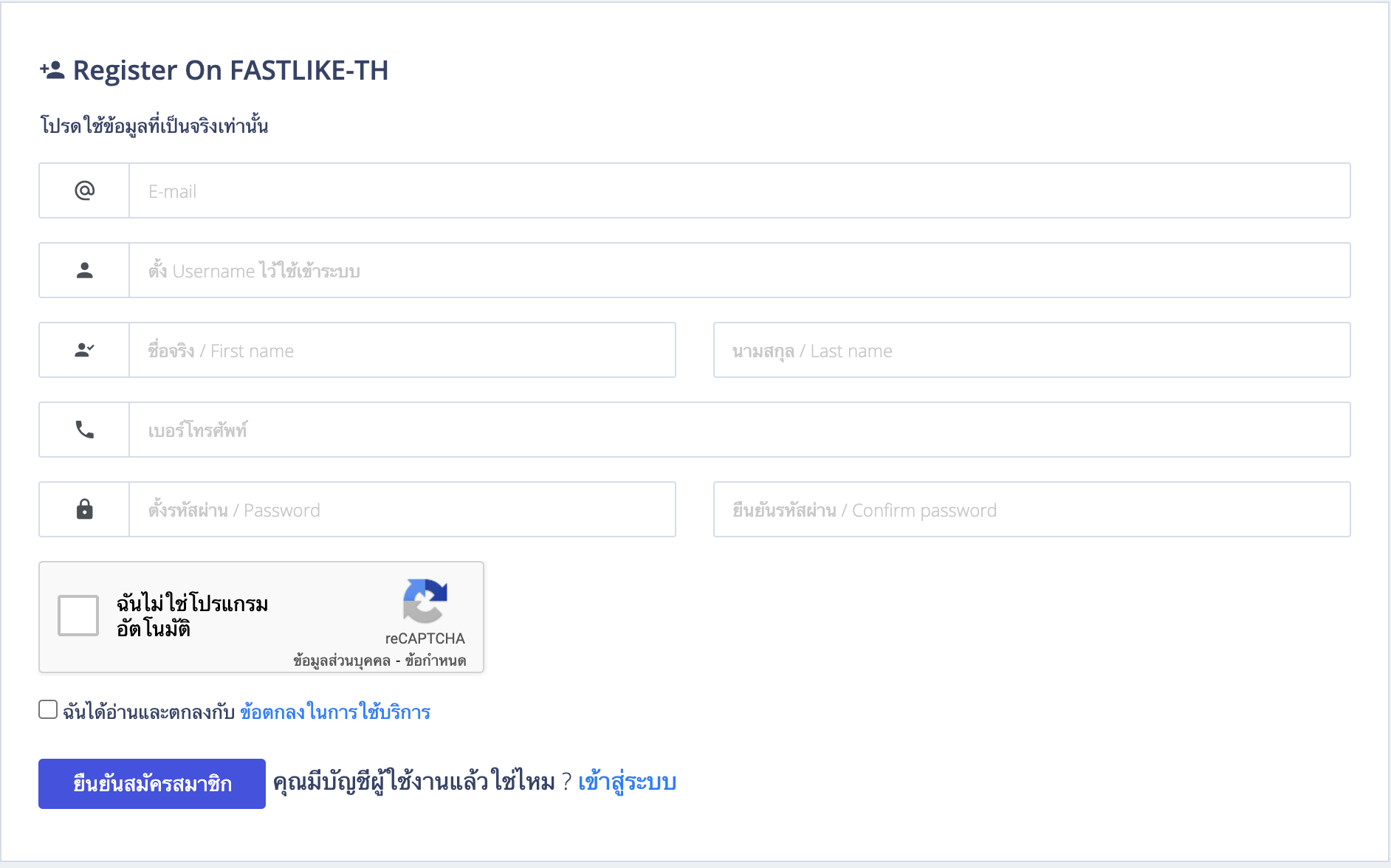Click the add-user icon beside Register heading
This screenshot has width=1391, height=868.
pos(52,71)
